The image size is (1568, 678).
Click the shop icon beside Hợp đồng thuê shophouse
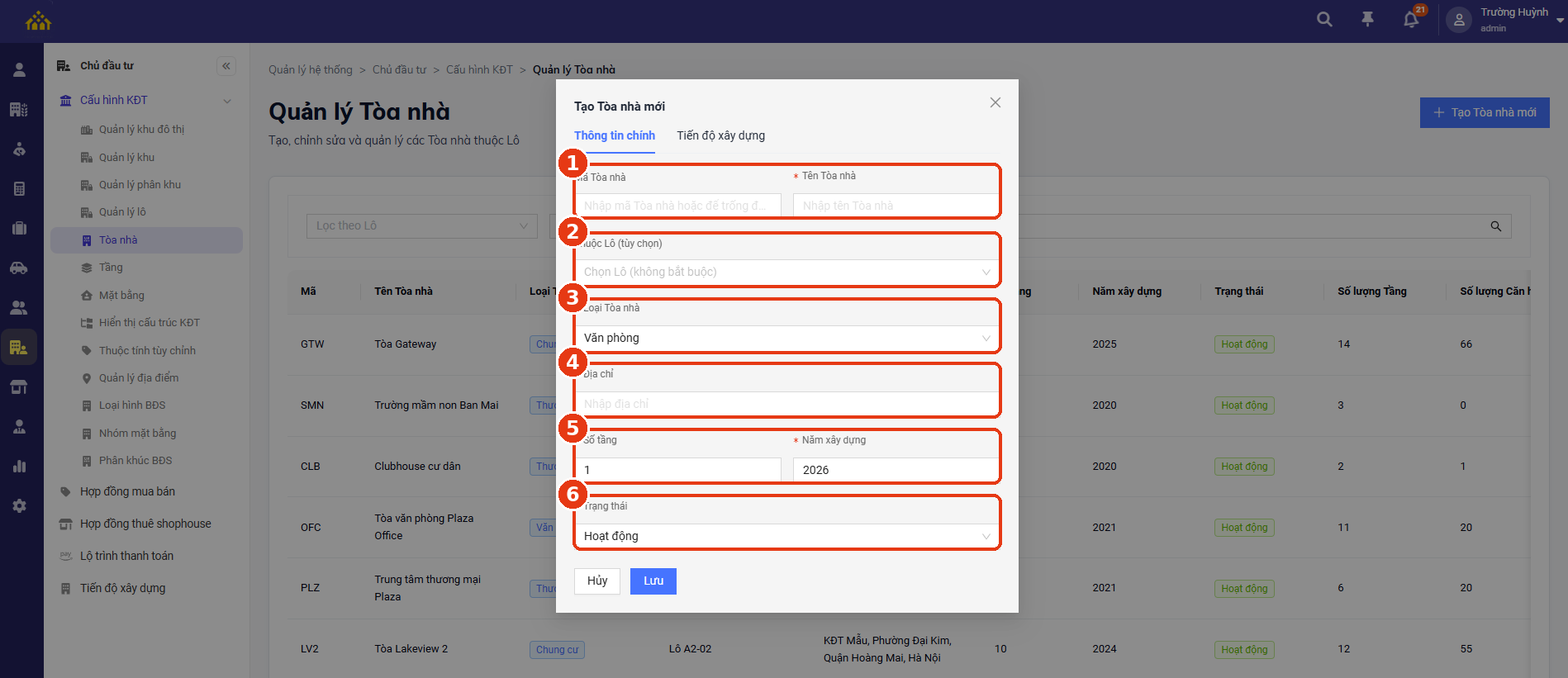click(x=66, y=524)
